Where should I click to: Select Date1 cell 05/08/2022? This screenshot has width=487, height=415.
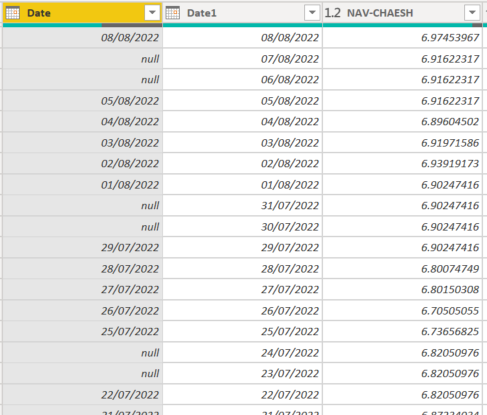(242, 101)
